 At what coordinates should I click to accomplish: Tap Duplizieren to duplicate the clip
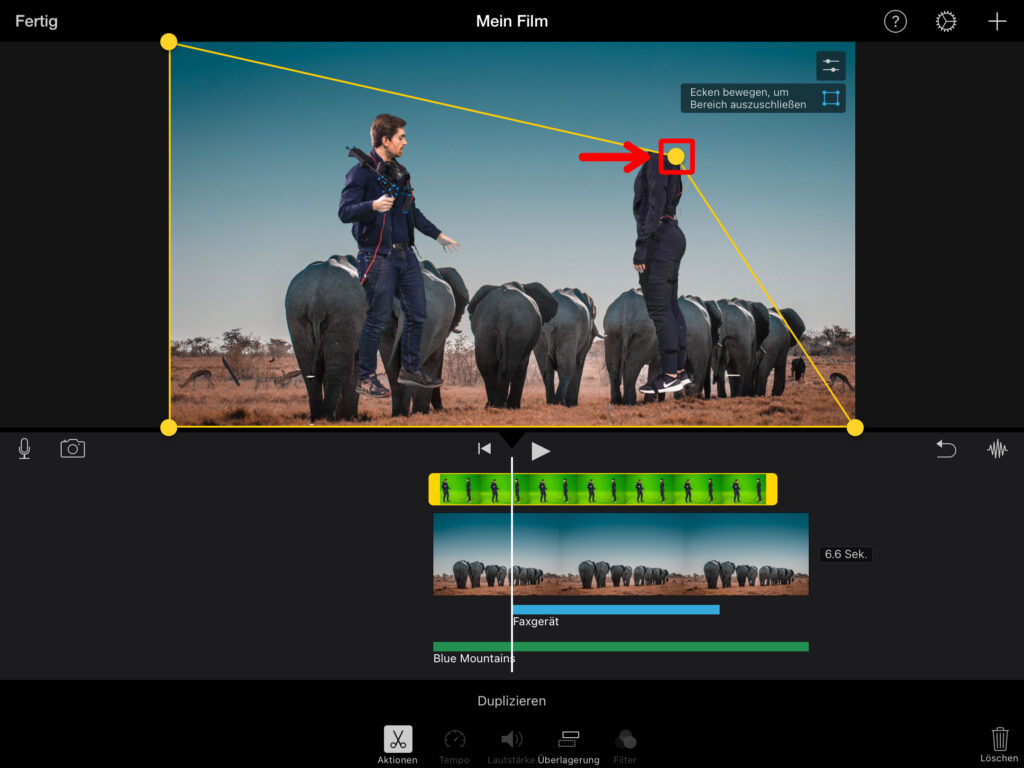pyautogui.click(x=511, y=701)
